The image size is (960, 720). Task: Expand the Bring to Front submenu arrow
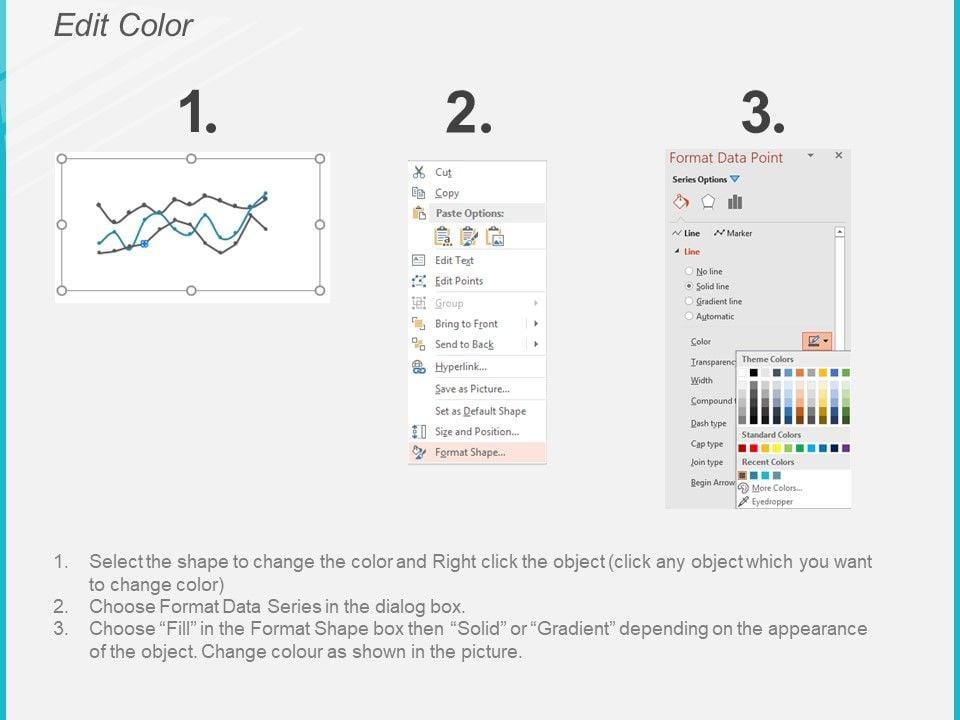(x=536, y=324)
